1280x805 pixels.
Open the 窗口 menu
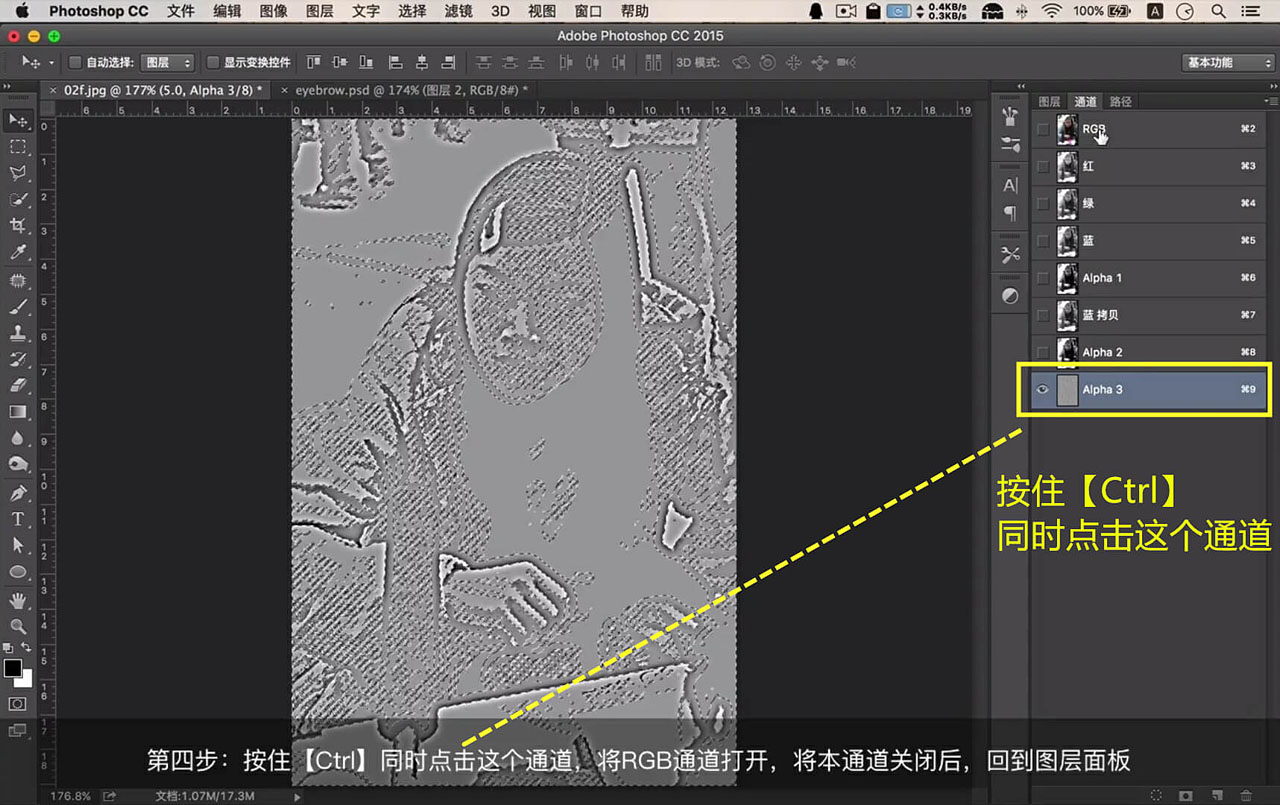[x=588, y=11]
